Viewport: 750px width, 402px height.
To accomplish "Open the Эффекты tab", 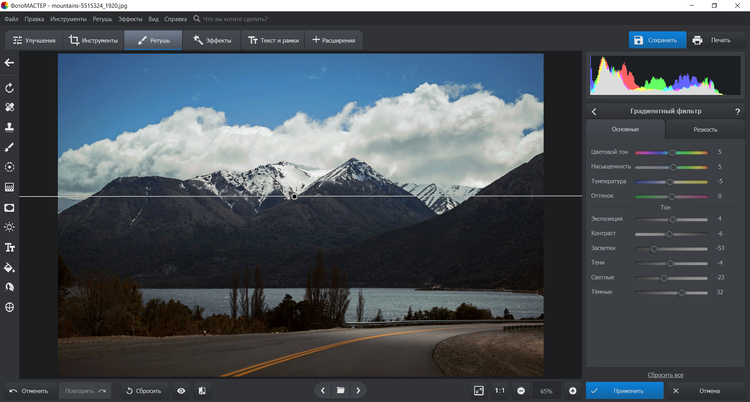I will (212, 40).
